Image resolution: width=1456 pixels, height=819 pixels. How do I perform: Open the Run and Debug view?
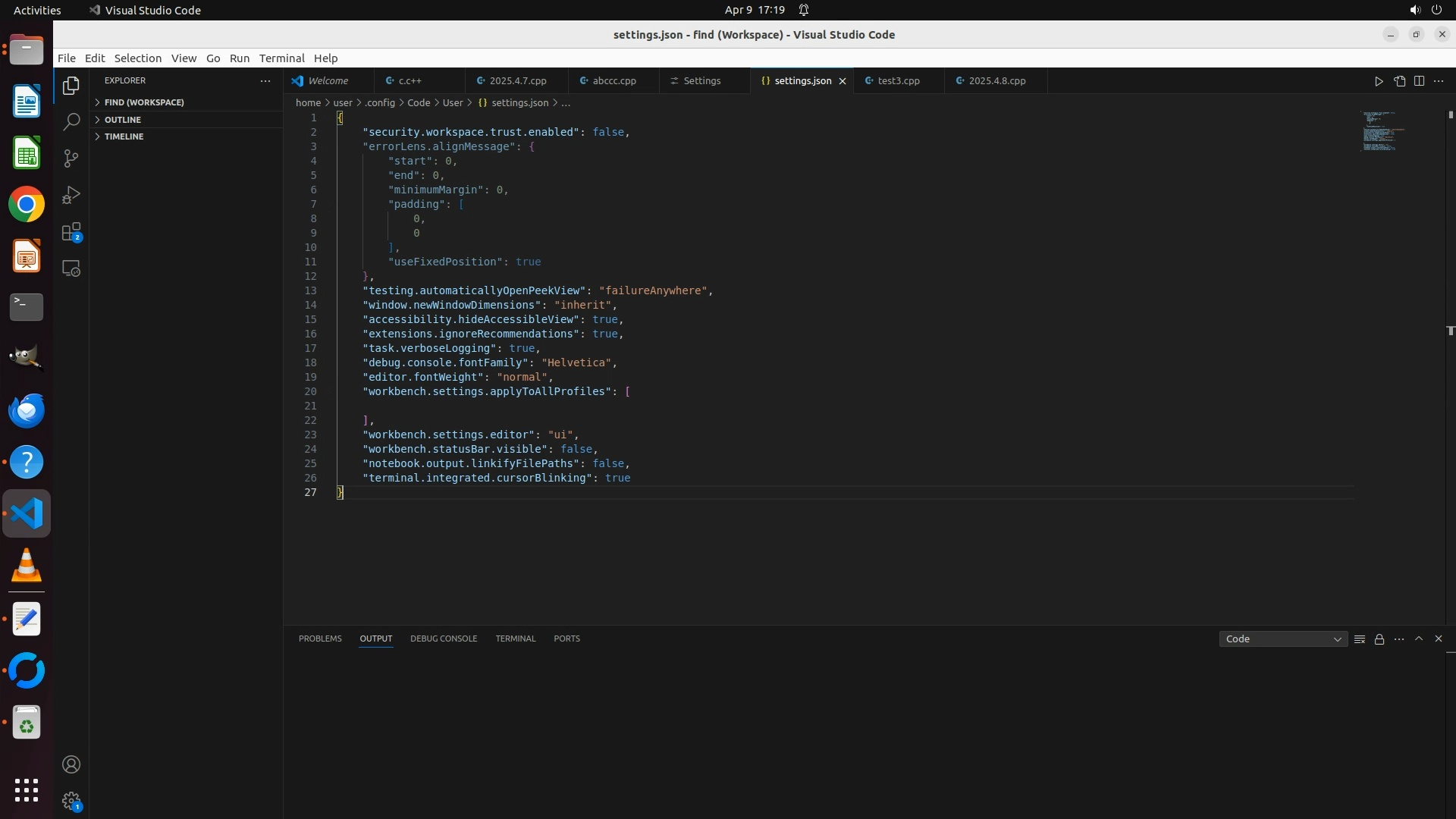click(71, 196)
